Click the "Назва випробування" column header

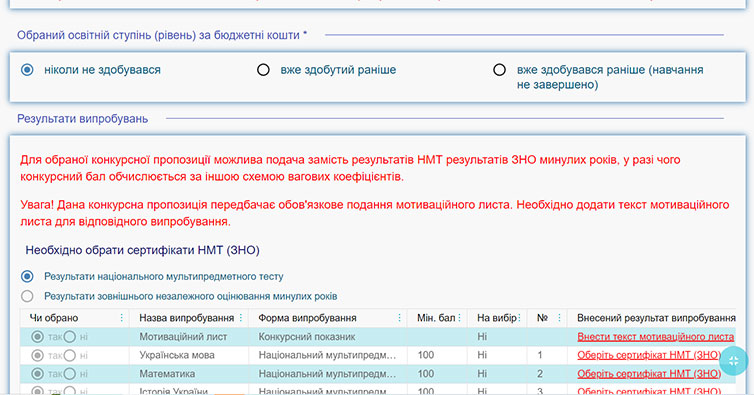[x=187, y=318]
